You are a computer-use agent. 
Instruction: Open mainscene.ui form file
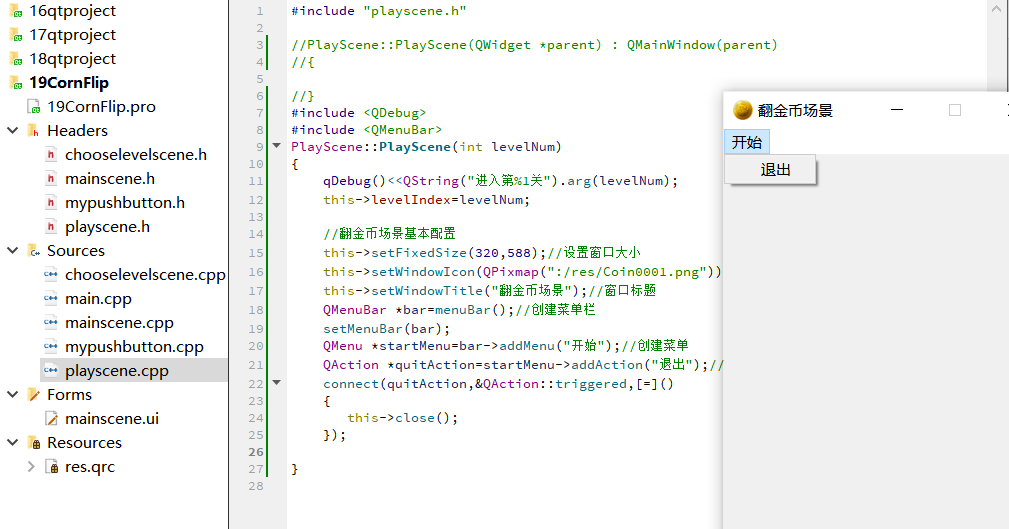pos(112,419)
